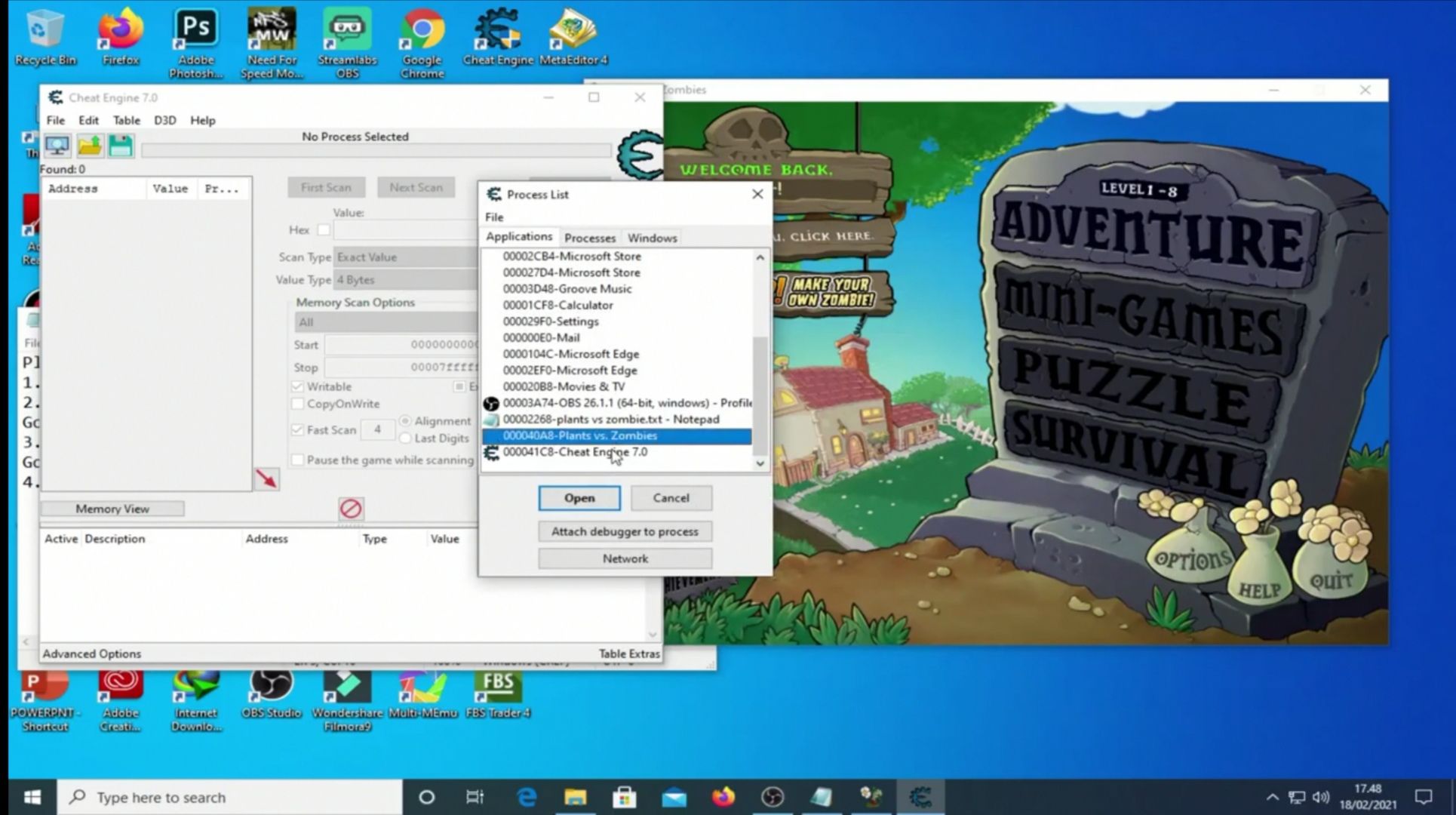Viewport: 1456px width, 815px height.
Task: Open the Cheat Engine Edit menu
Action: click(88, 120)
